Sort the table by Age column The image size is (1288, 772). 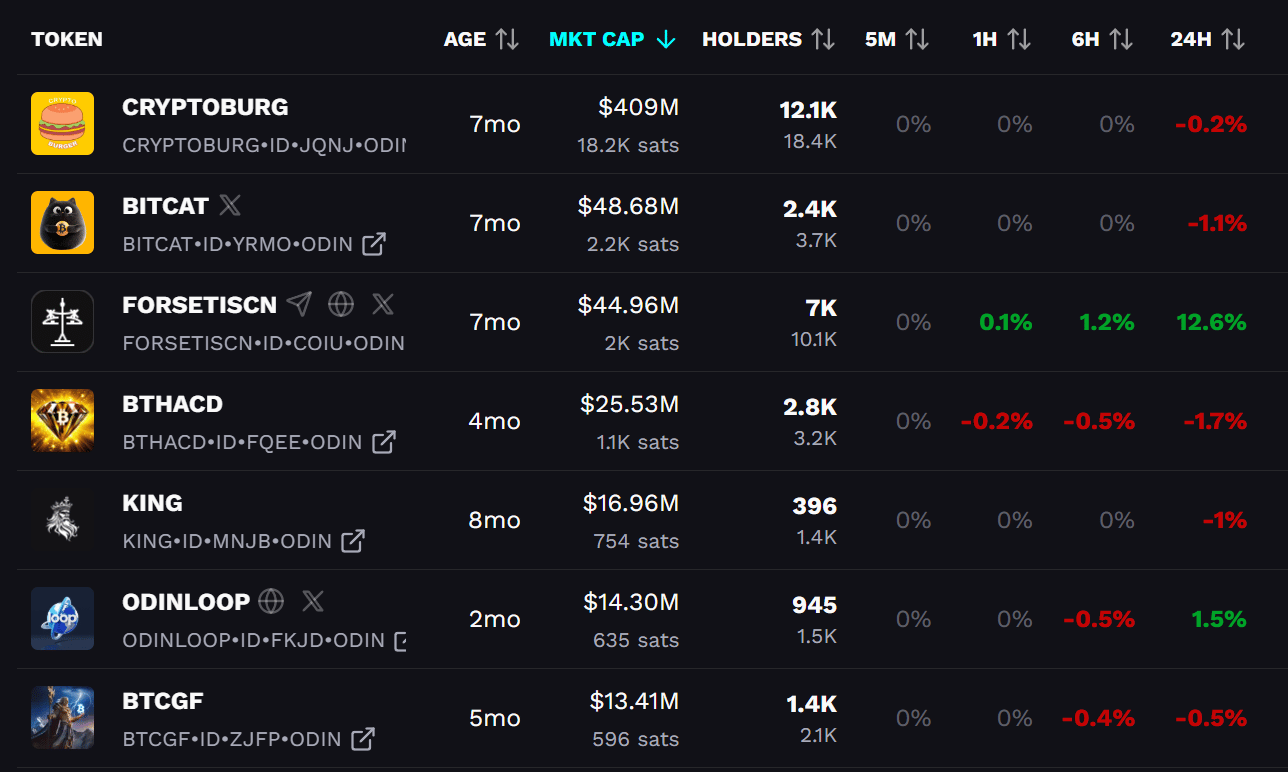click(481, 39)
